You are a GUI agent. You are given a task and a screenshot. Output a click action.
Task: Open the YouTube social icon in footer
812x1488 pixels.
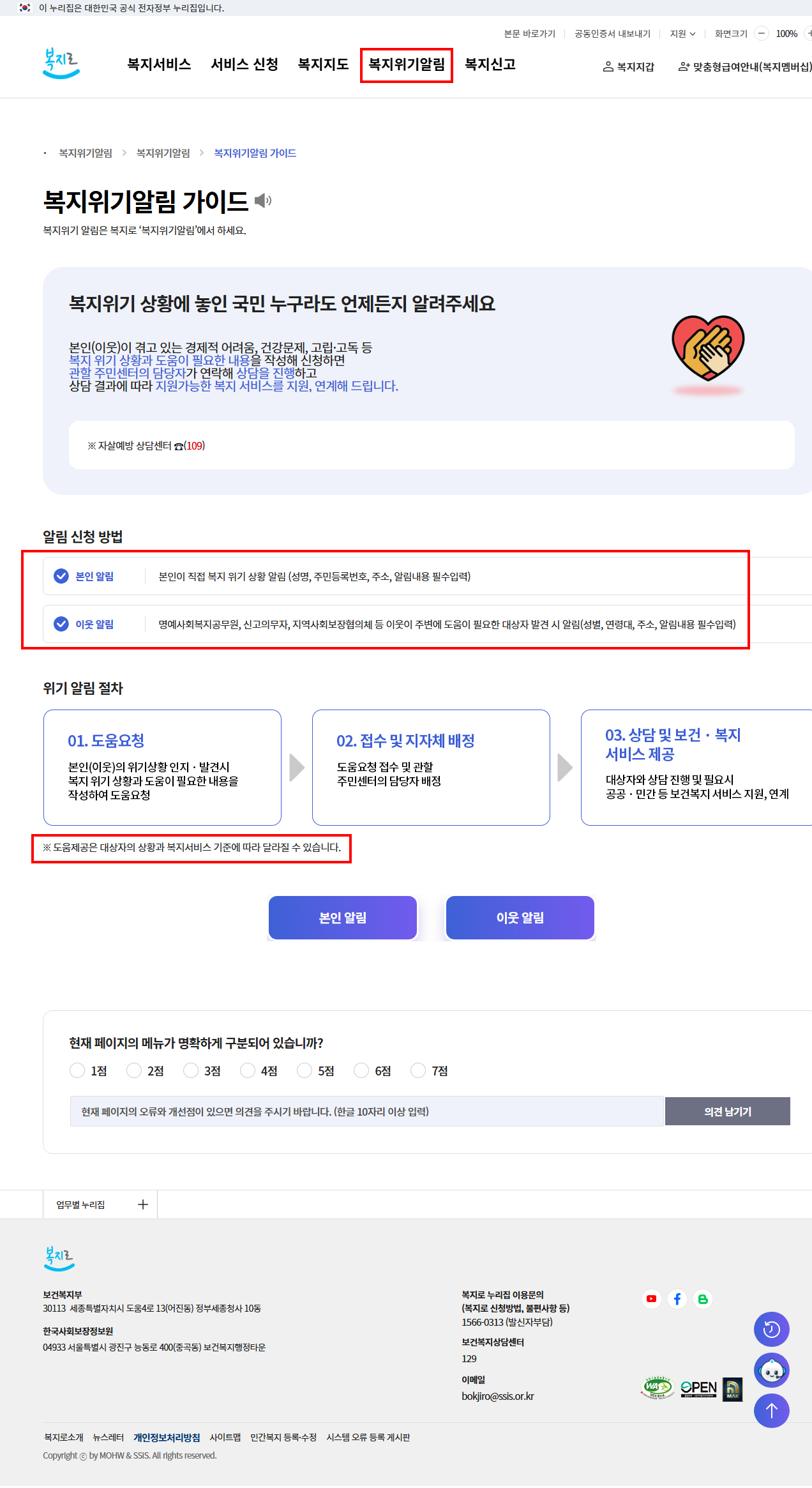[651, 1298]
